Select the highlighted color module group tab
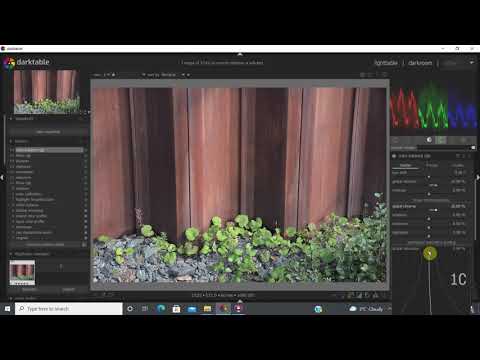This screenshot has width=480, height=360. [x=441, y=140]
